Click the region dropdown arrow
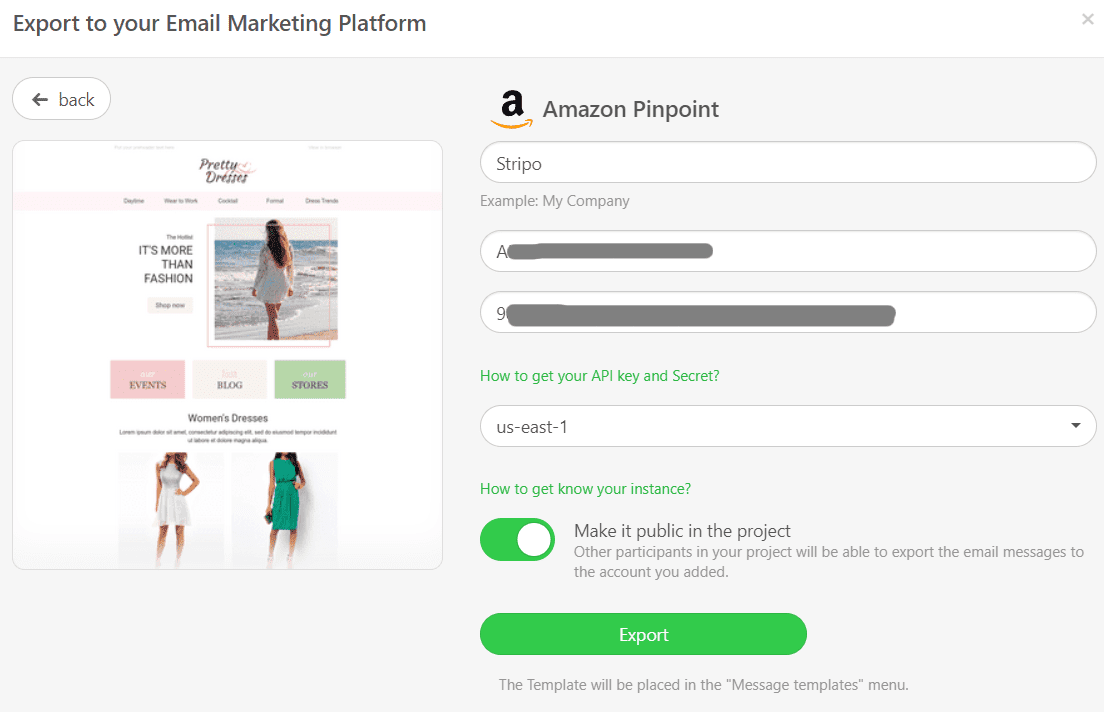The image size is (1104, 712). click(x=1075, y=425)
